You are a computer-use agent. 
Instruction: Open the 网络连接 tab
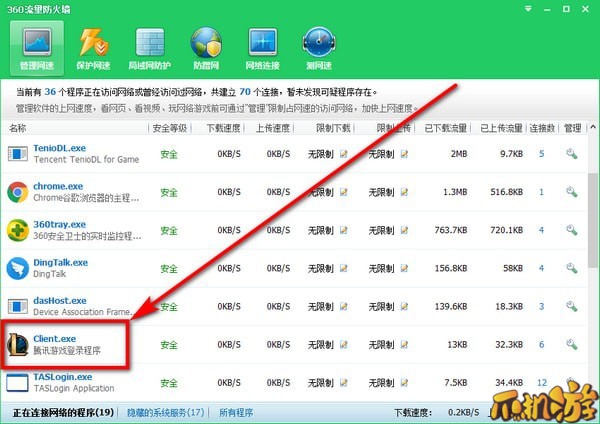click(262, 49)
